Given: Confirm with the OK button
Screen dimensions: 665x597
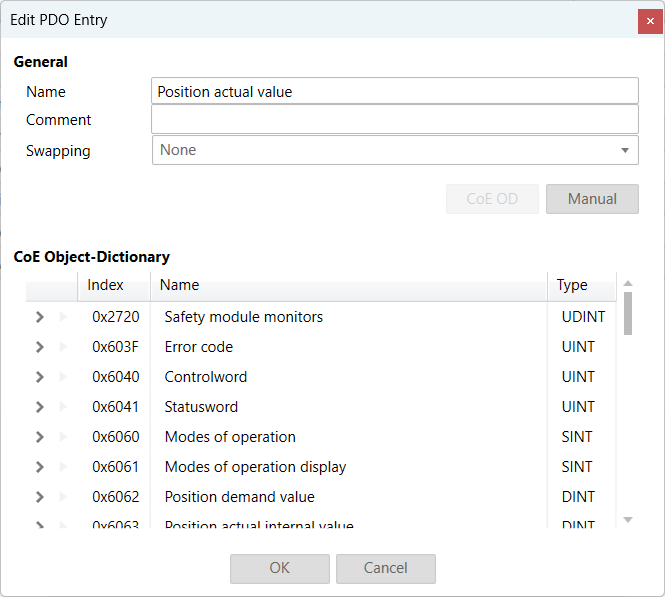Looking at the screenshot, I should point(280,568).
